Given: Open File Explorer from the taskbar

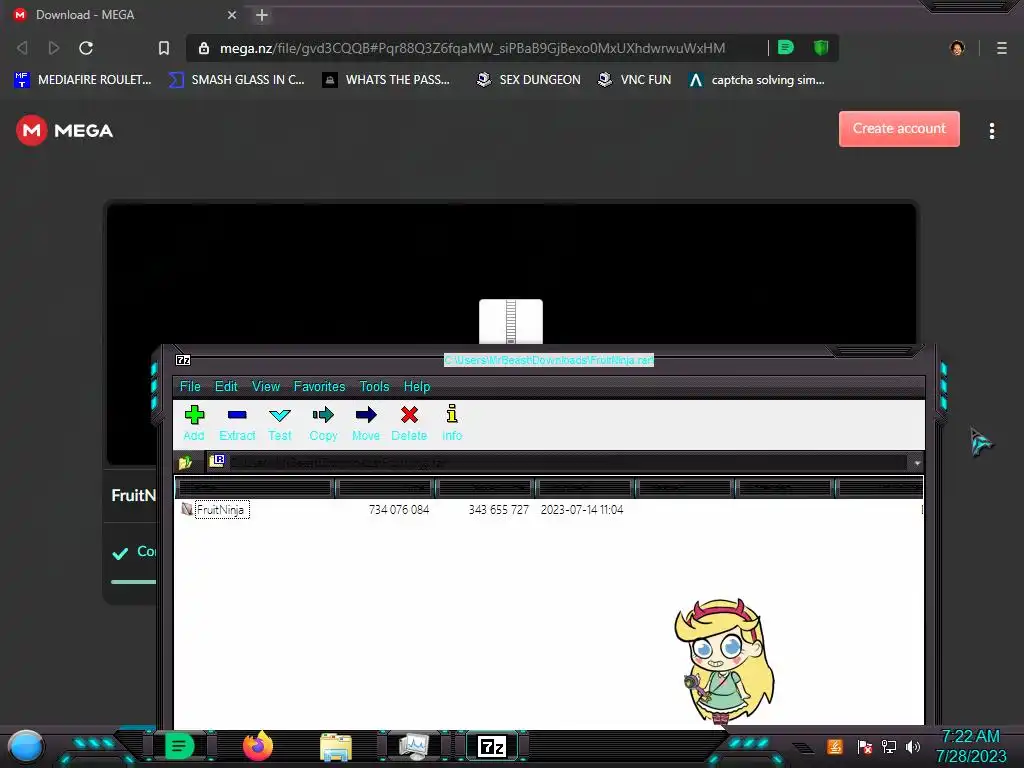Looking at the screenshot, I should click(x=336, y=746).
